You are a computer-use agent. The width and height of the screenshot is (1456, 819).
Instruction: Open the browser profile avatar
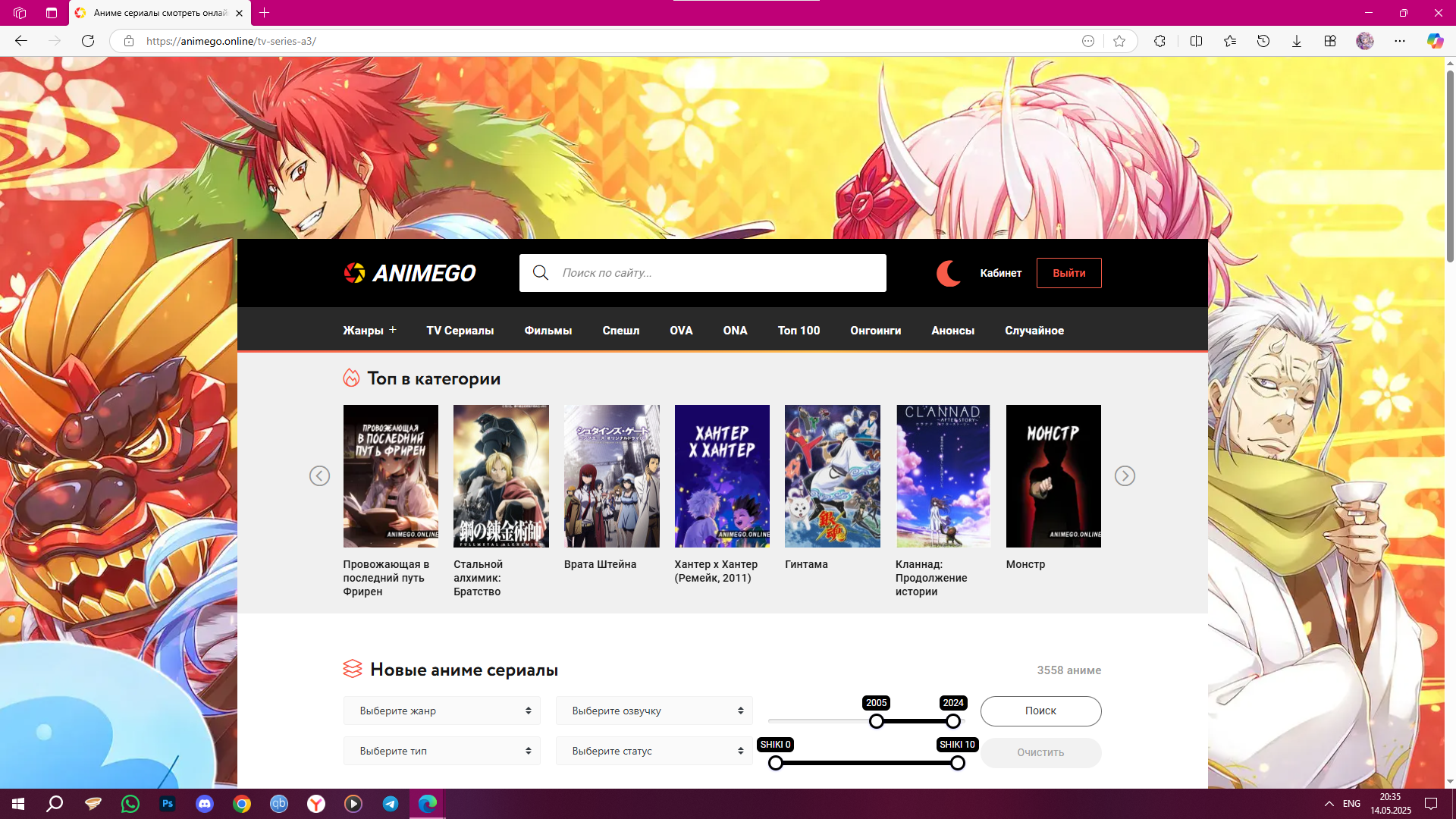tap(1365, 41)
